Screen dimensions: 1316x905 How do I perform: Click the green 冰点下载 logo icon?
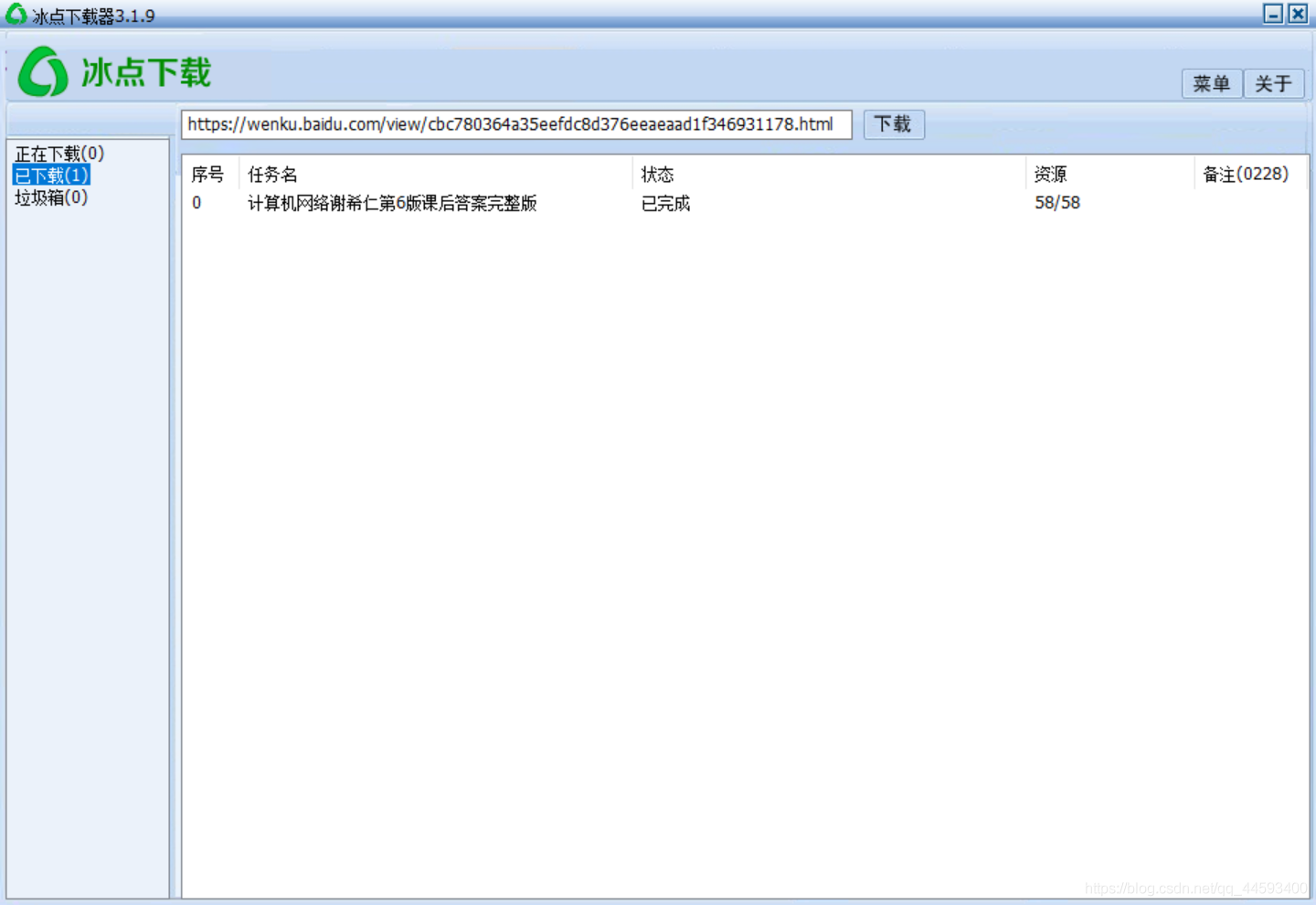click(x=43, y=71)
